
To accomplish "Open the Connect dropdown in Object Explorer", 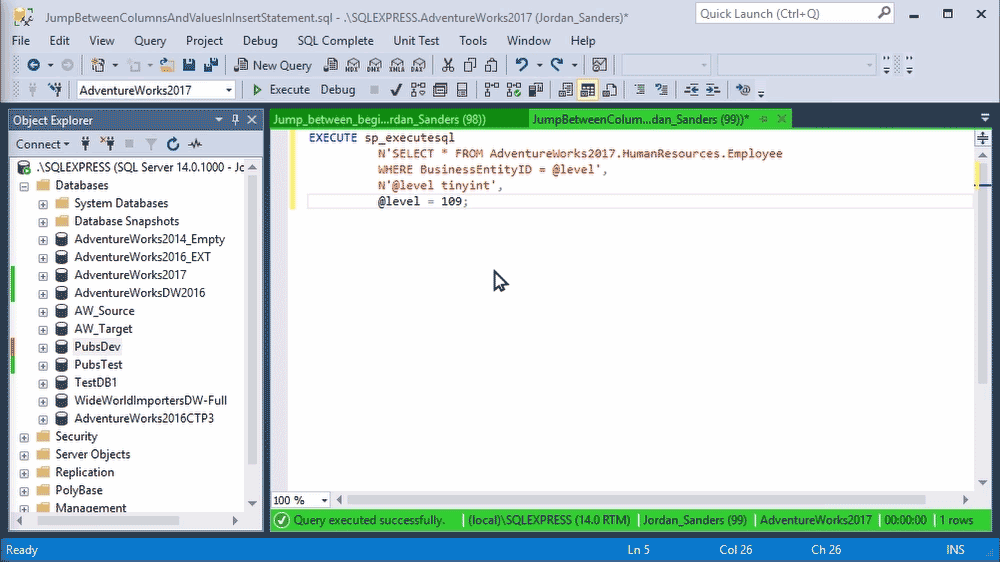I will 42,144.
